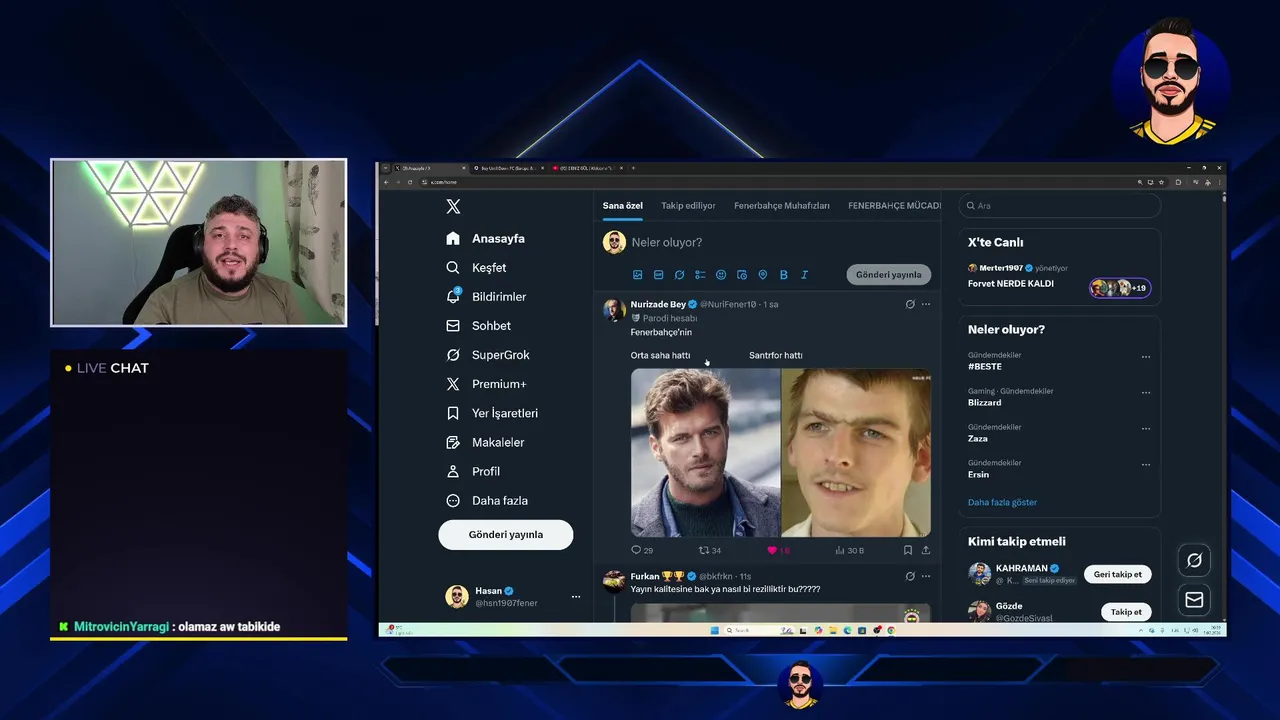Viewport: 1280px width, 720px height.
Task: Add a location tag to the post
Action: 762,275
